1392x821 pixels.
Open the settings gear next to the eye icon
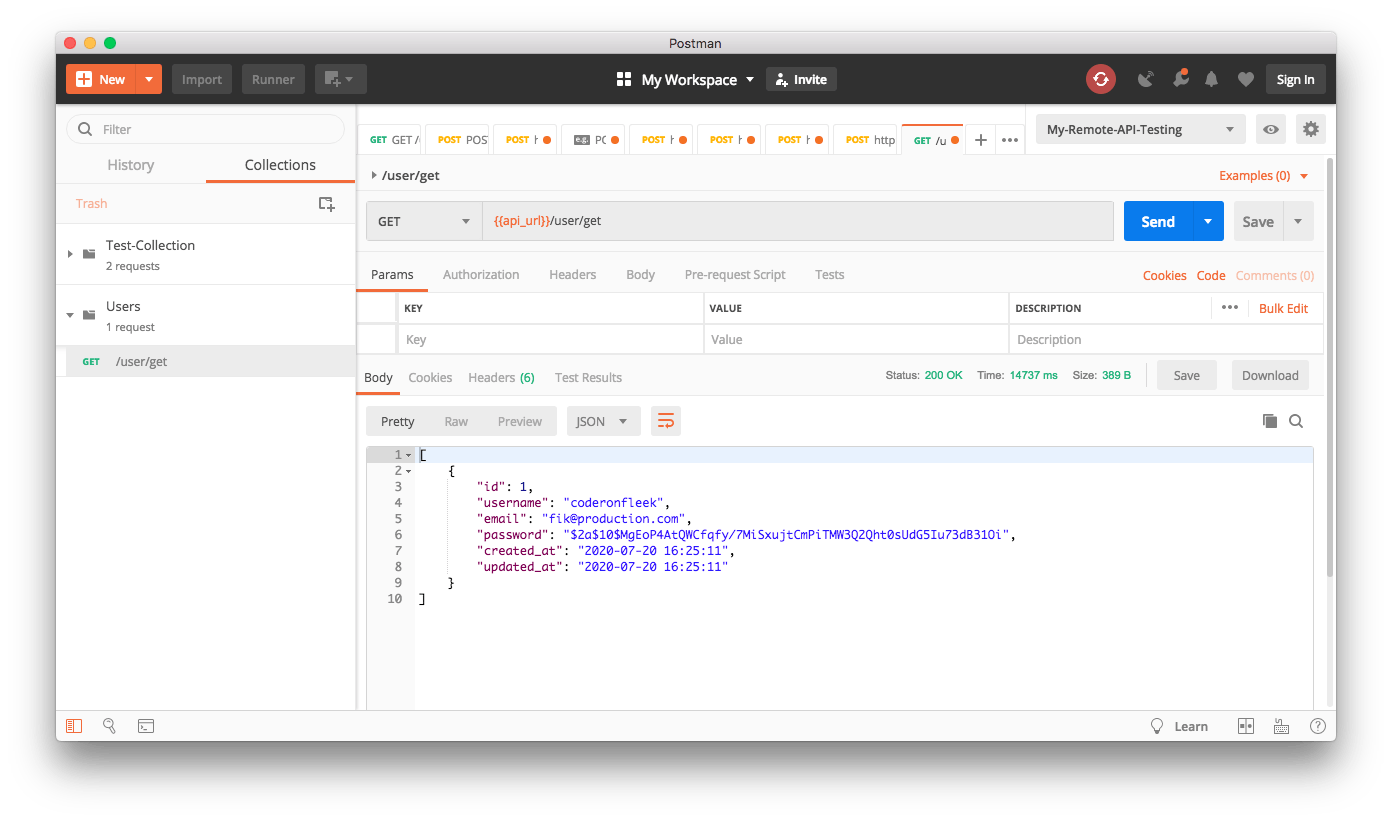tap(1311, 129)
